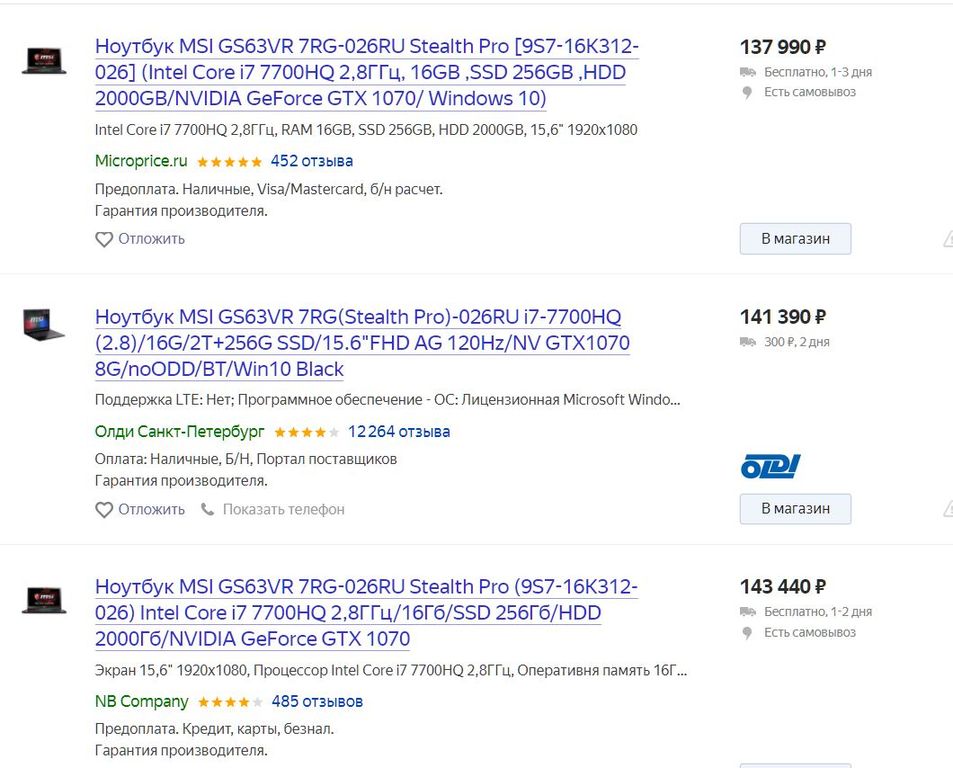The width and height of the screenshot is (953, 768).
Task: Go to store for 141 390 ₽ offer
Action: point(795,509)
